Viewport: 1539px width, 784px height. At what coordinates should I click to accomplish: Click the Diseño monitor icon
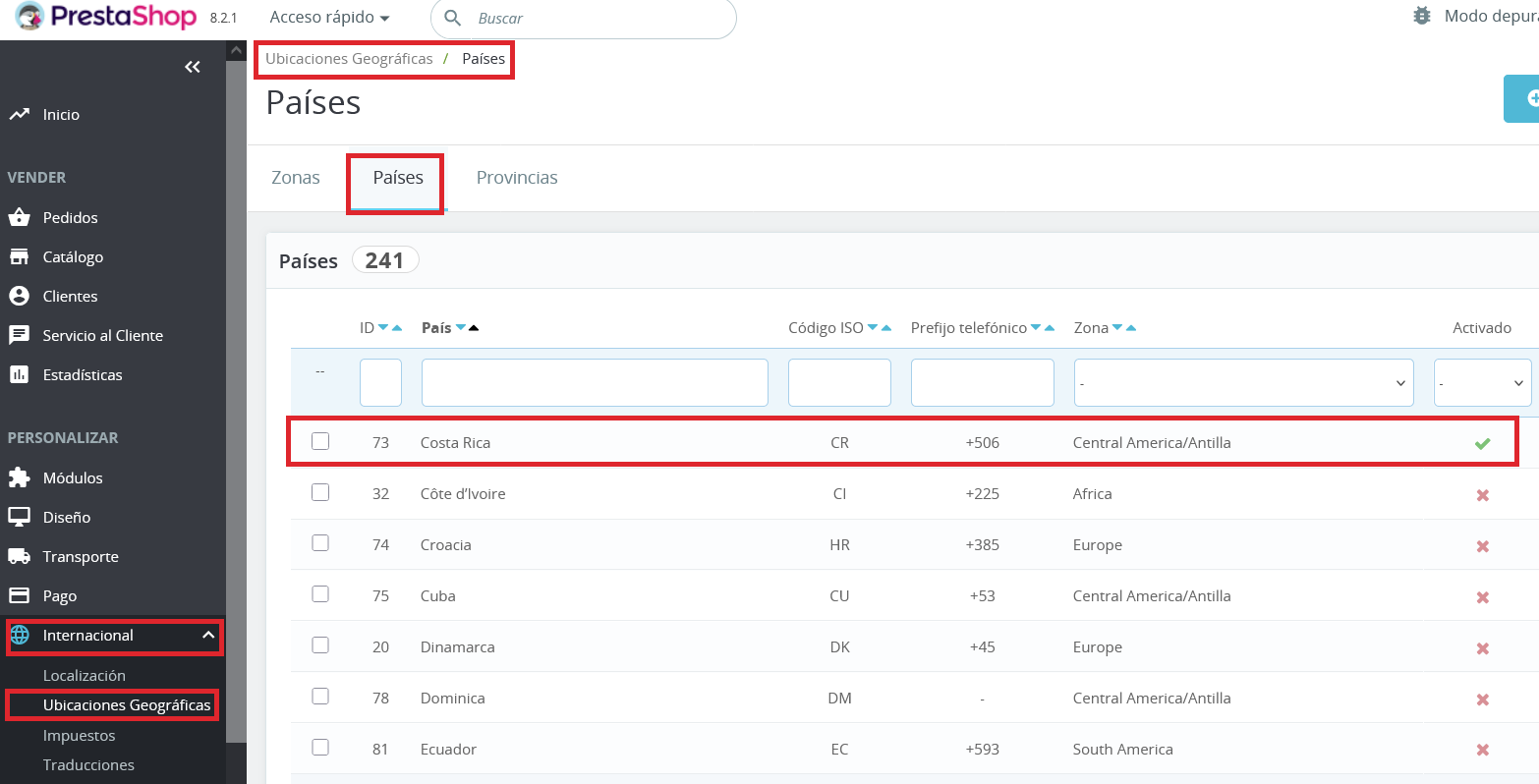(19, 517)
